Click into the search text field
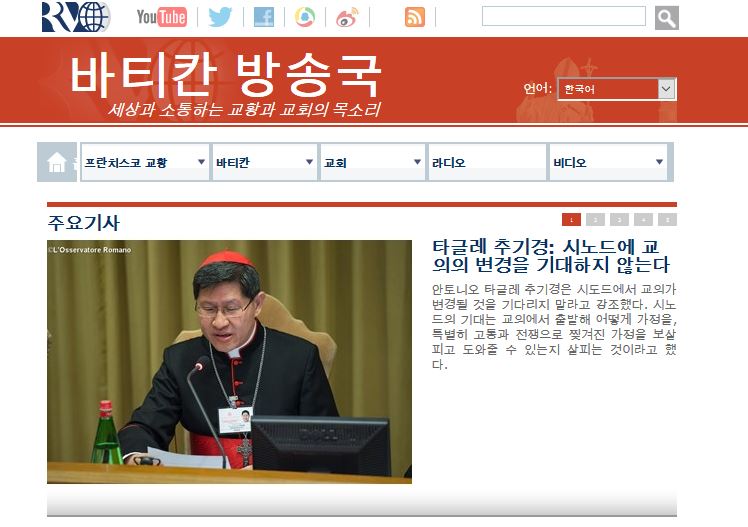 563,16
